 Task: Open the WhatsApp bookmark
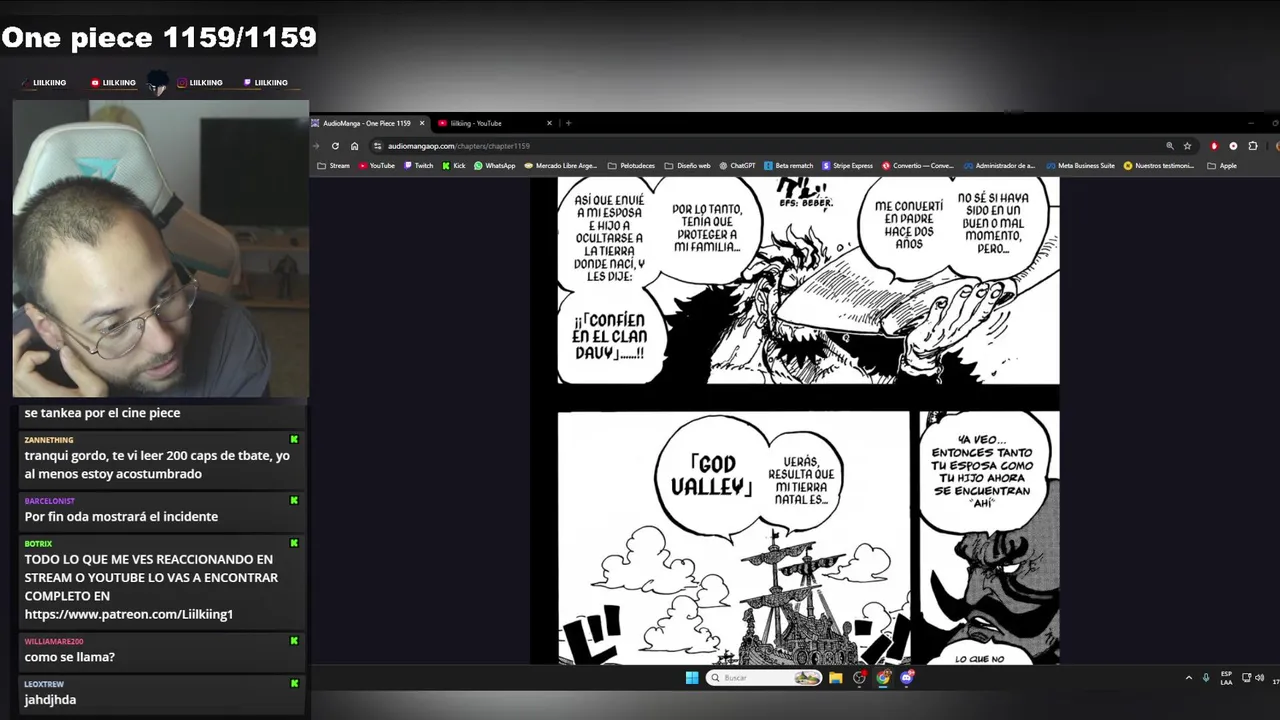[x=495, y=166]
